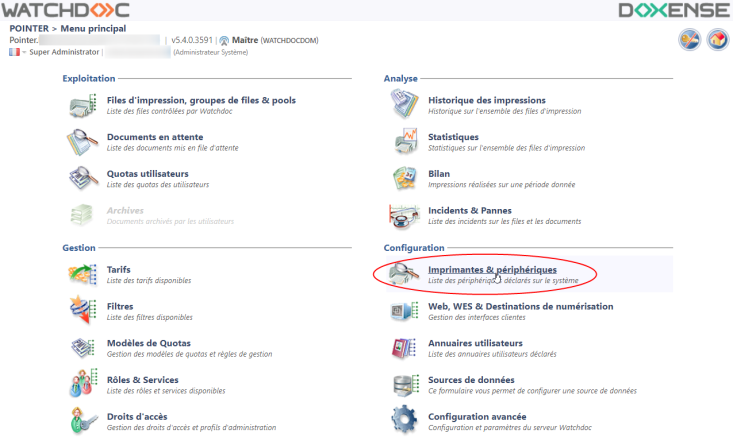Click the blue circular icon at top right
This screenshot has width=733, height=437.
tap(690, 40)
